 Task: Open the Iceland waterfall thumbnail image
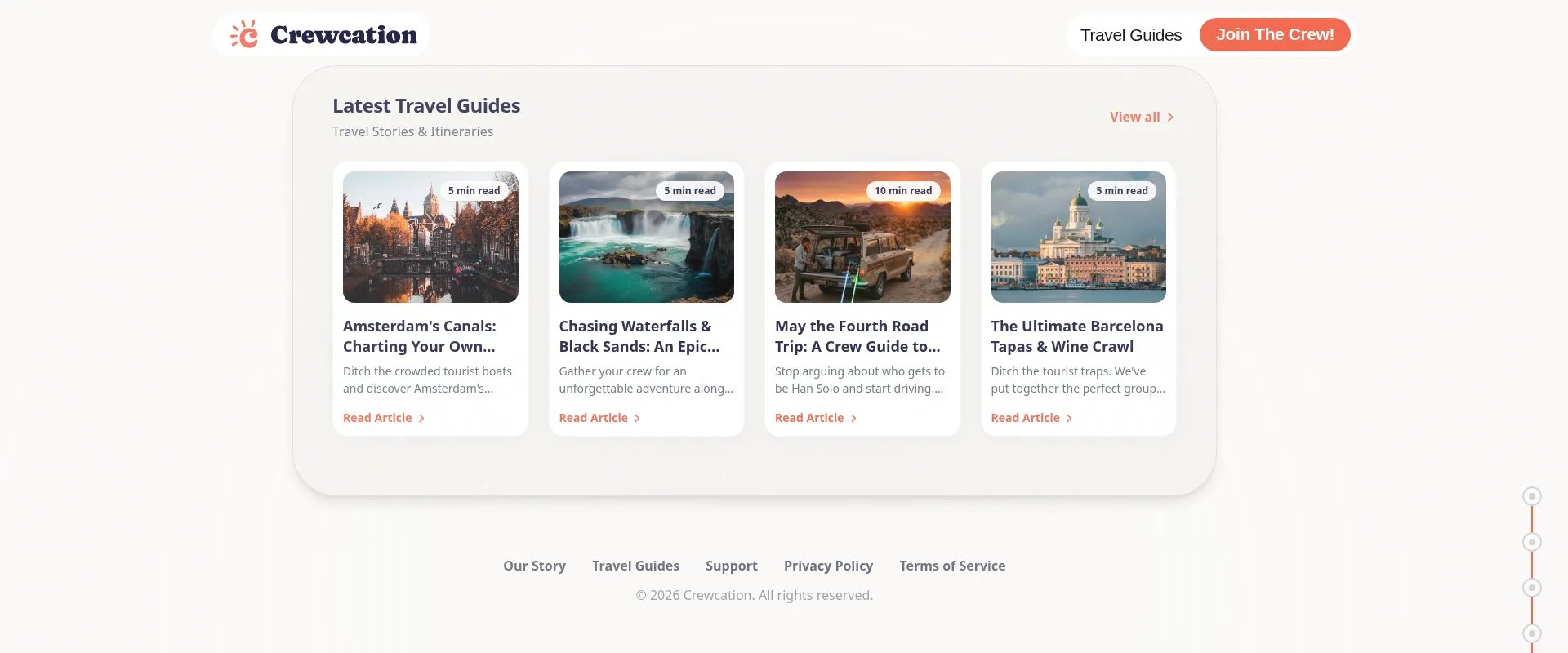pyautogui.click(x=647, y=237)
